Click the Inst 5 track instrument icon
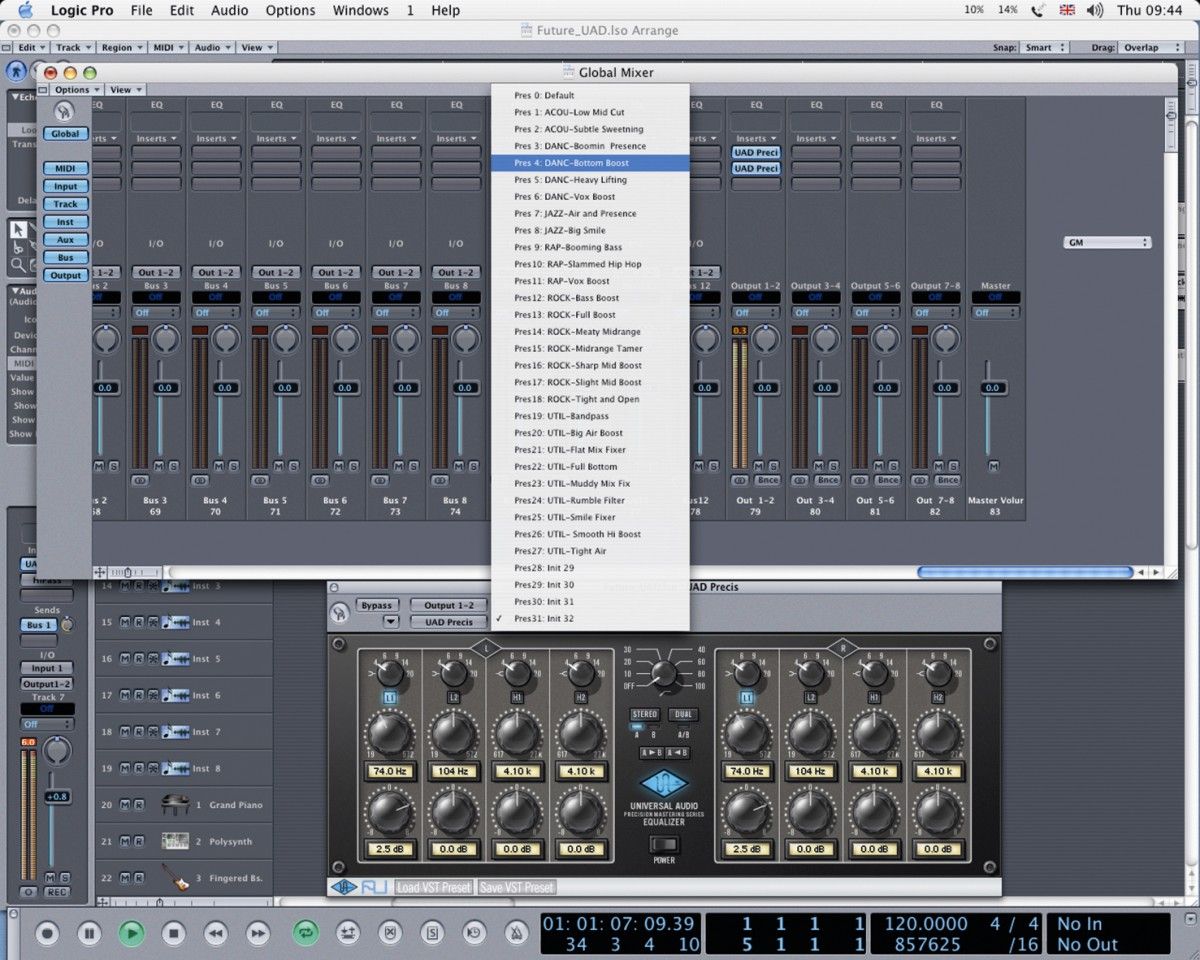 coord(175,658)
